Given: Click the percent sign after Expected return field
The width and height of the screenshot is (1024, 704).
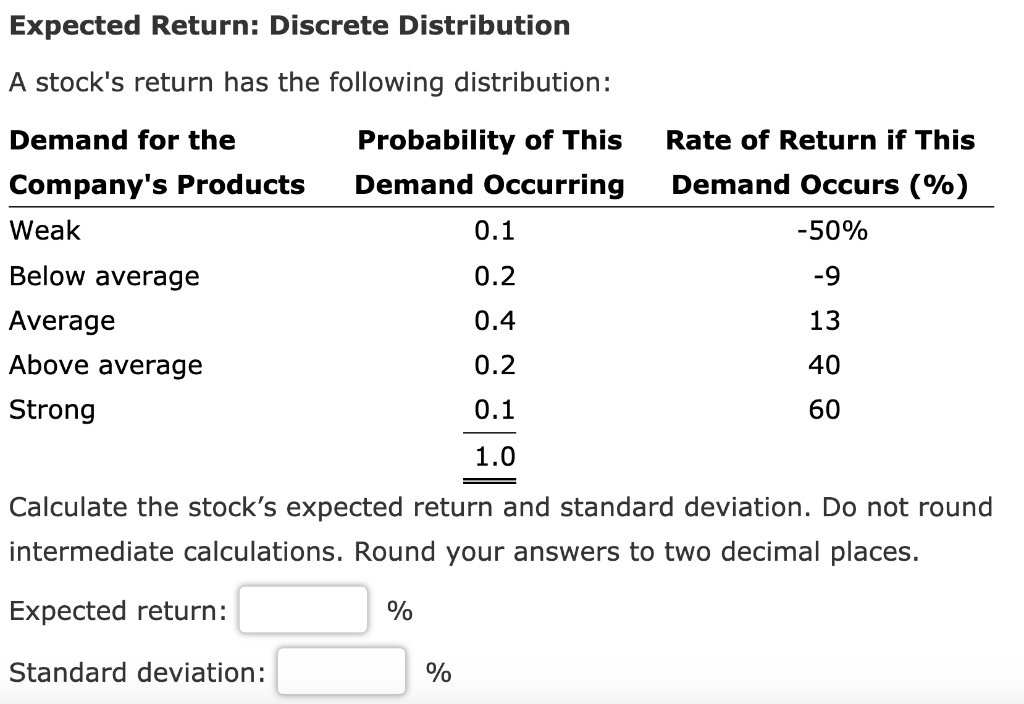Looking at the screenshot, I should click(x=398, y=610).
